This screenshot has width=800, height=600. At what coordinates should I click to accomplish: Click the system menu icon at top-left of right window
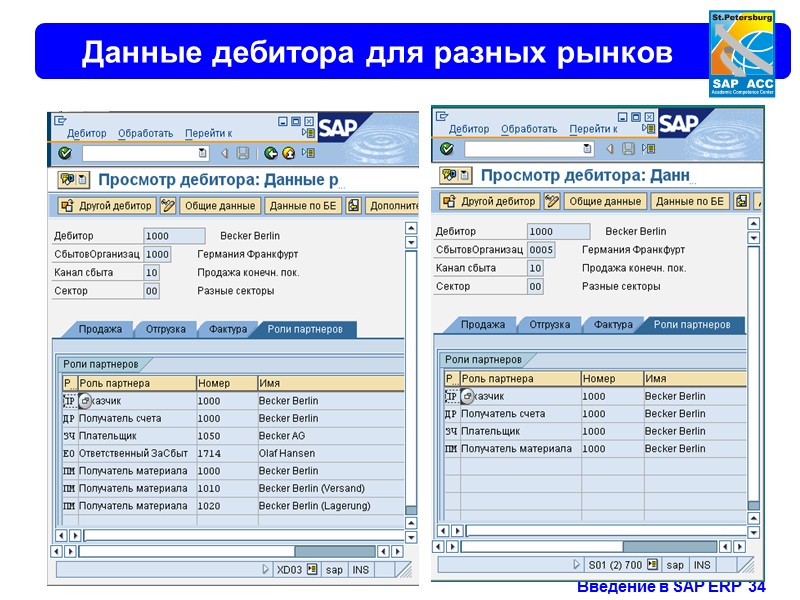coord(442,116)
